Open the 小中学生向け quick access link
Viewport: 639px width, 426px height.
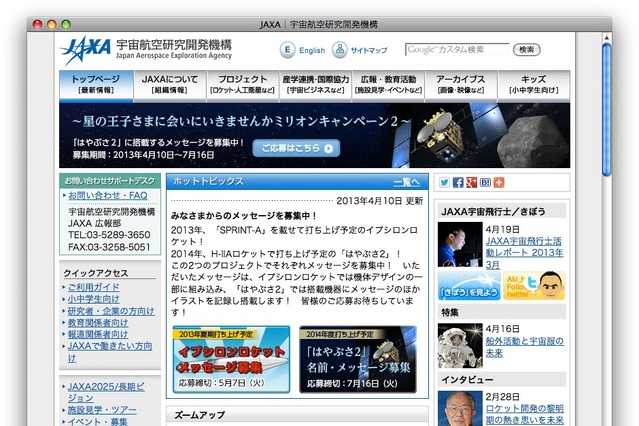click(x=94, y=299)
